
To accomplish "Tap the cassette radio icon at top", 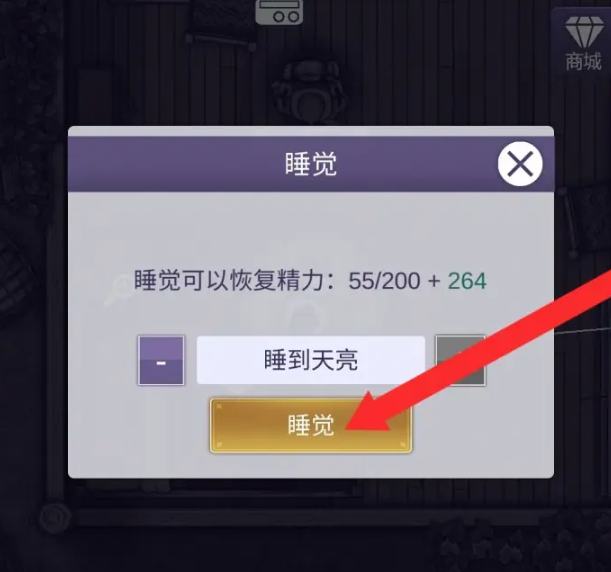I will [279, 12].
